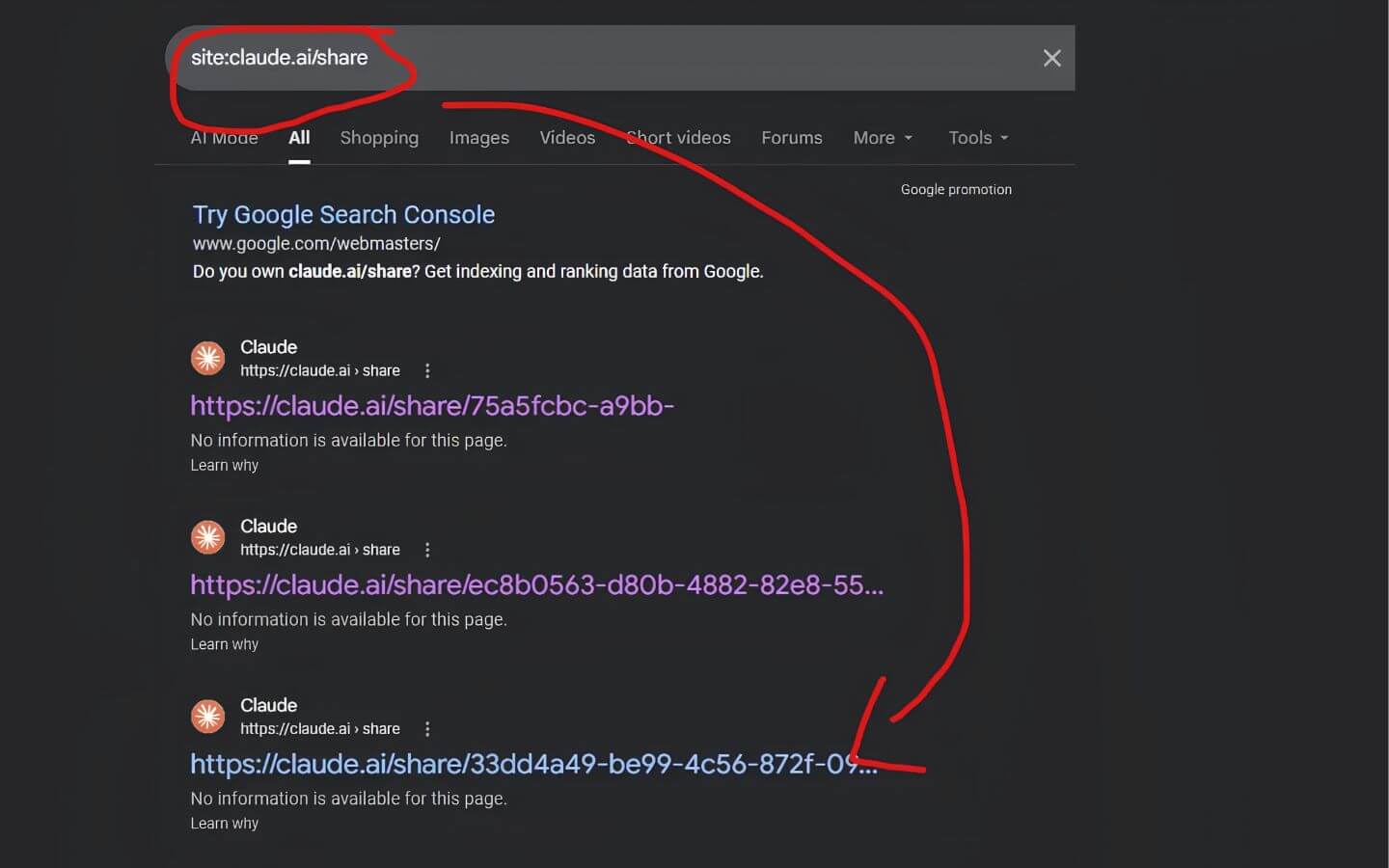Open the Videos tab
The image size is (1389, 868).
tap(567, 138)
